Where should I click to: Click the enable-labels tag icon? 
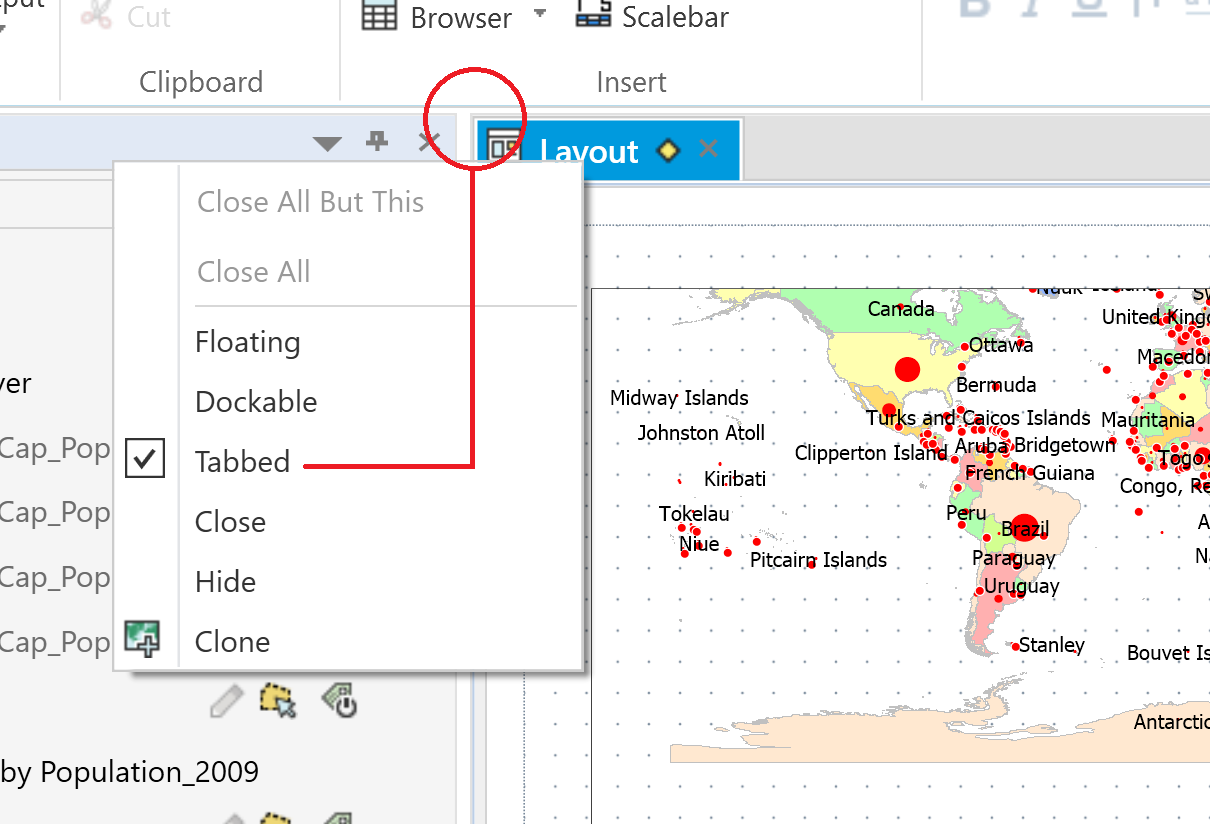click(339, 700)
